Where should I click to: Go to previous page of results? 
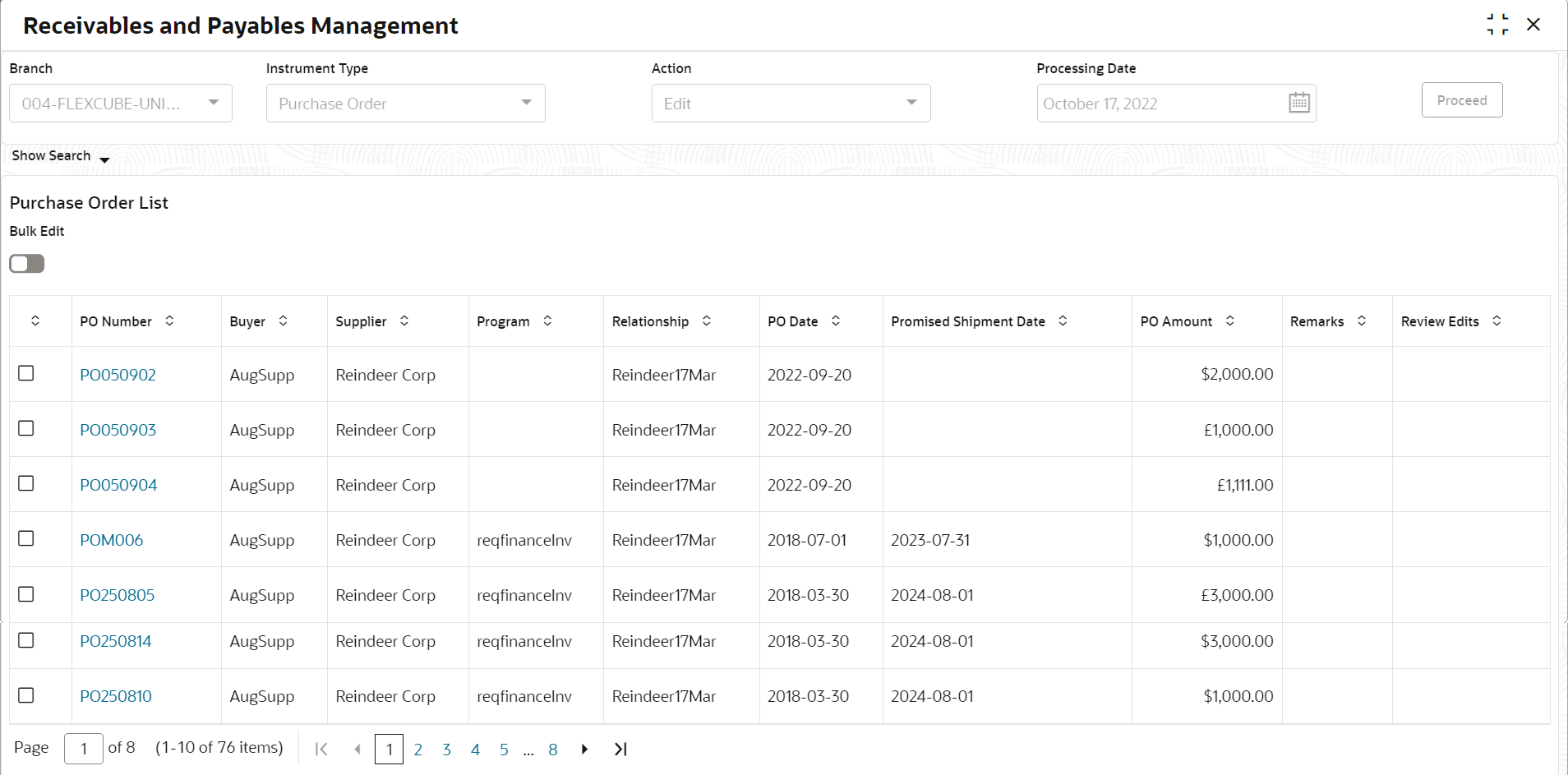(357, 749)
